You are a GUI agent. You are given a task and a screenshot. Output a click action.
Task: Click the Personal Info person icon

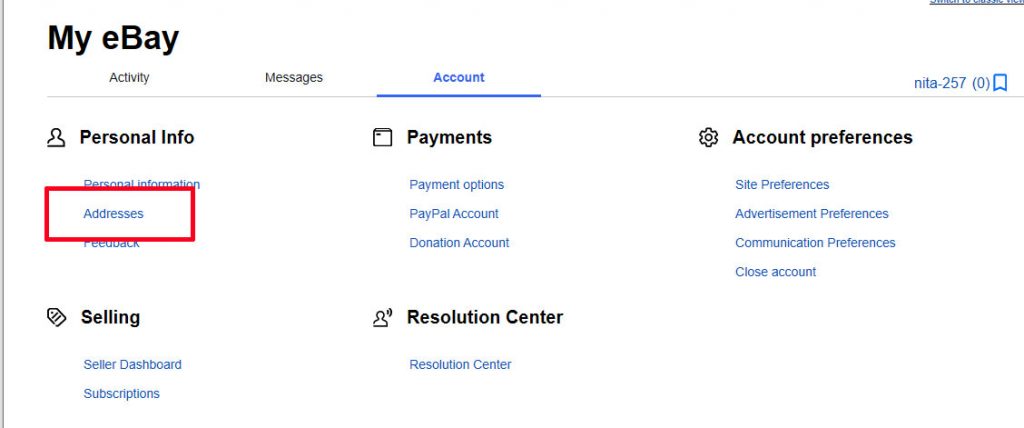pyautogui.click(x=56, y=138)
